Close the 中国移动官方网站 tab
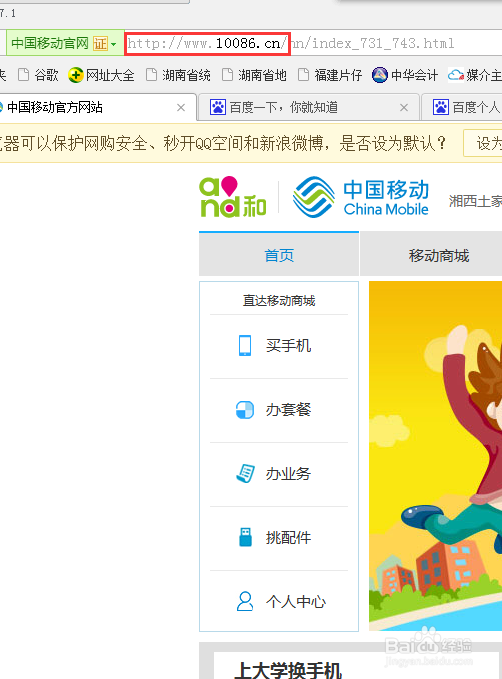The height and width of the screenshot is (679, 502). [x=181, y=107]
